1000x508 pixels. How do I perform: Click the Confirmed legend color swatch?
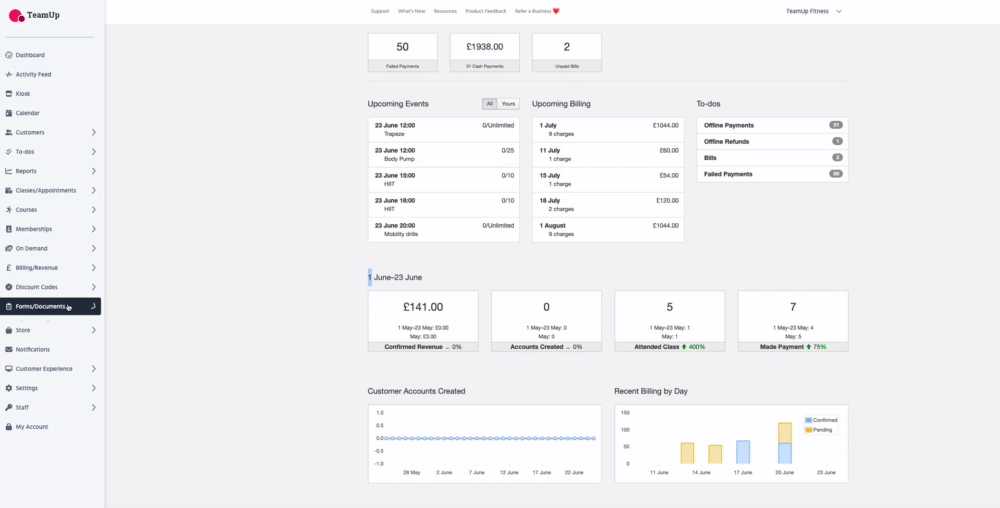coord(809,420)
